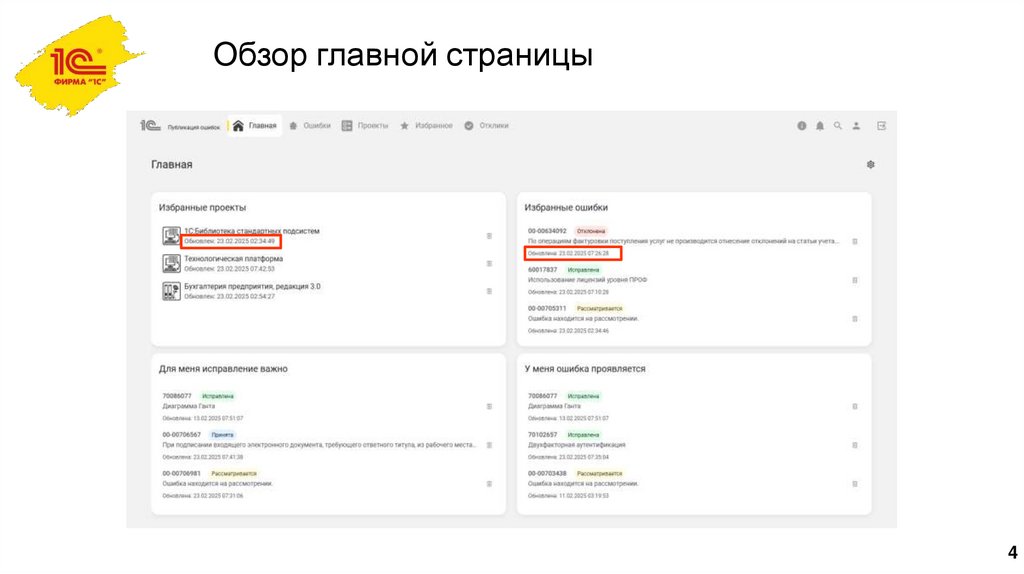Open the Главная home tab
The width and height of the screenshot is (1024, 574).
click(x=255, y=125)
